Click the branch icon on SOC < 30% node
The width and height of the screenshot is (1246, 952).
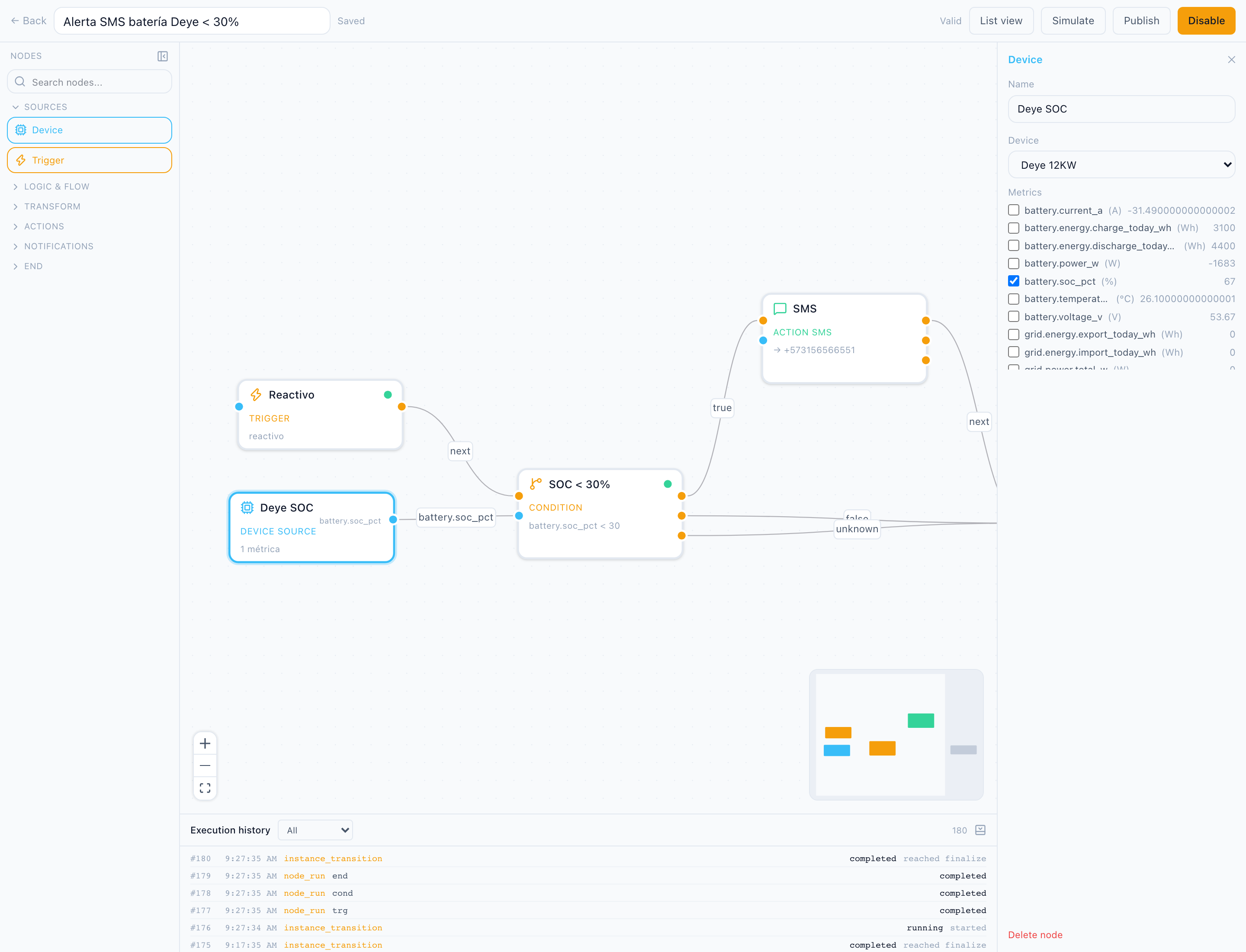(536, 484)
